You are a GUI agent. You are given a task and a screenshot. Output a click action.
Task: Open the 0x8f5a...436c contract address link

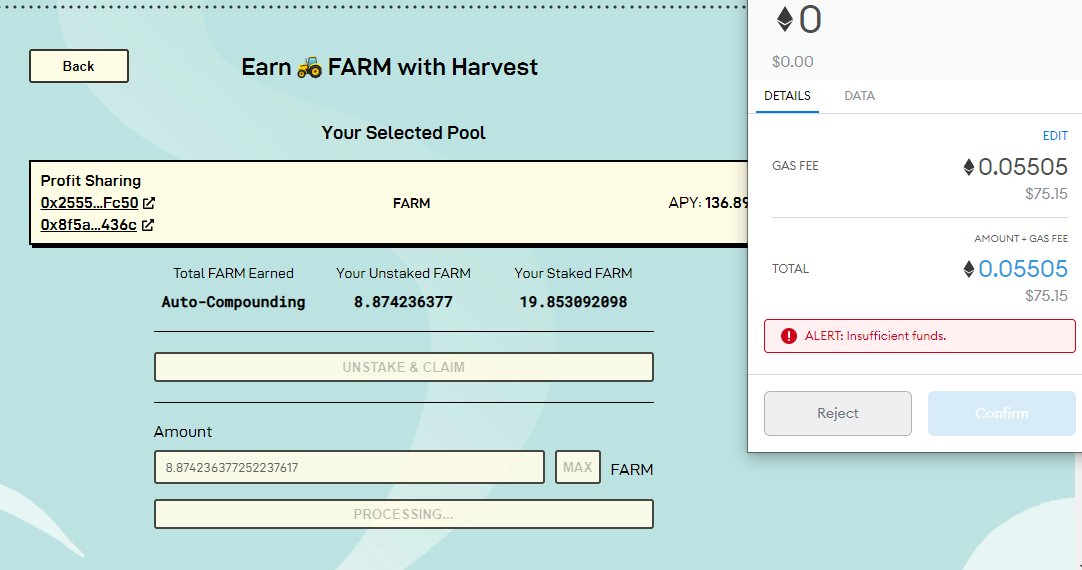[88, 225]
